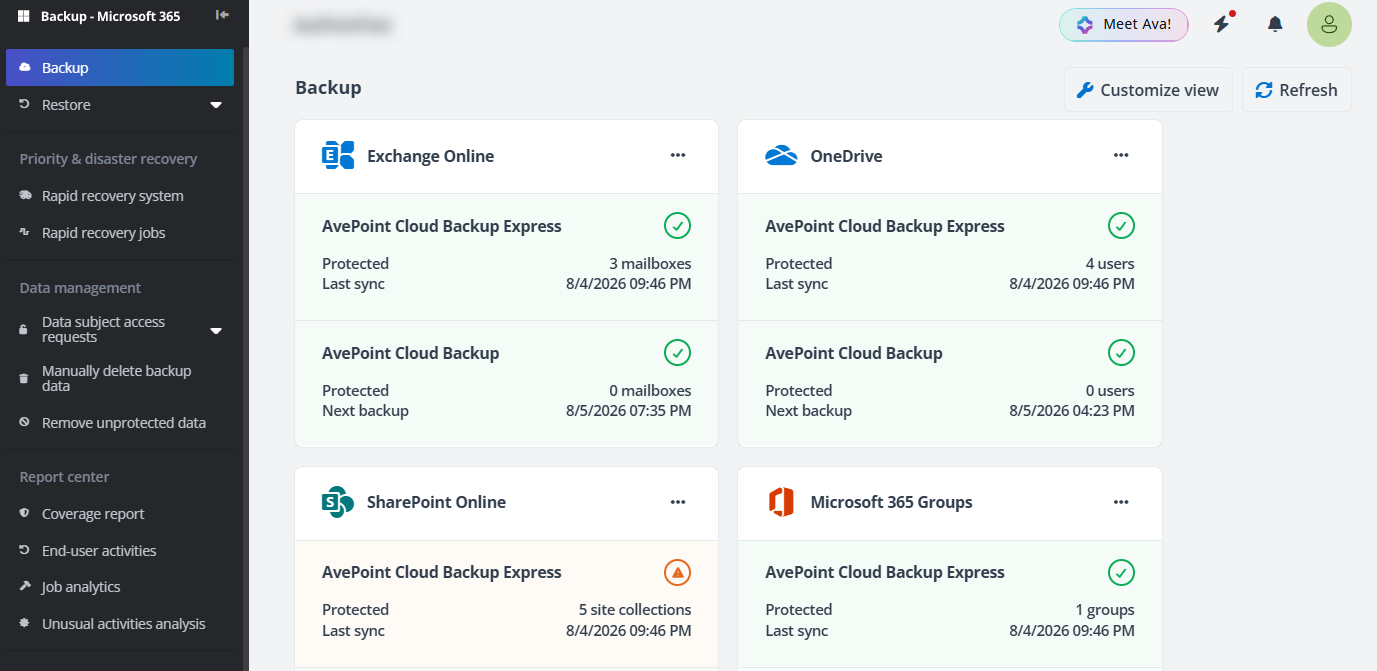Screen dimensions: 1377x671
Task: Open the user profile avatar
Action: tap(1329, 24)
